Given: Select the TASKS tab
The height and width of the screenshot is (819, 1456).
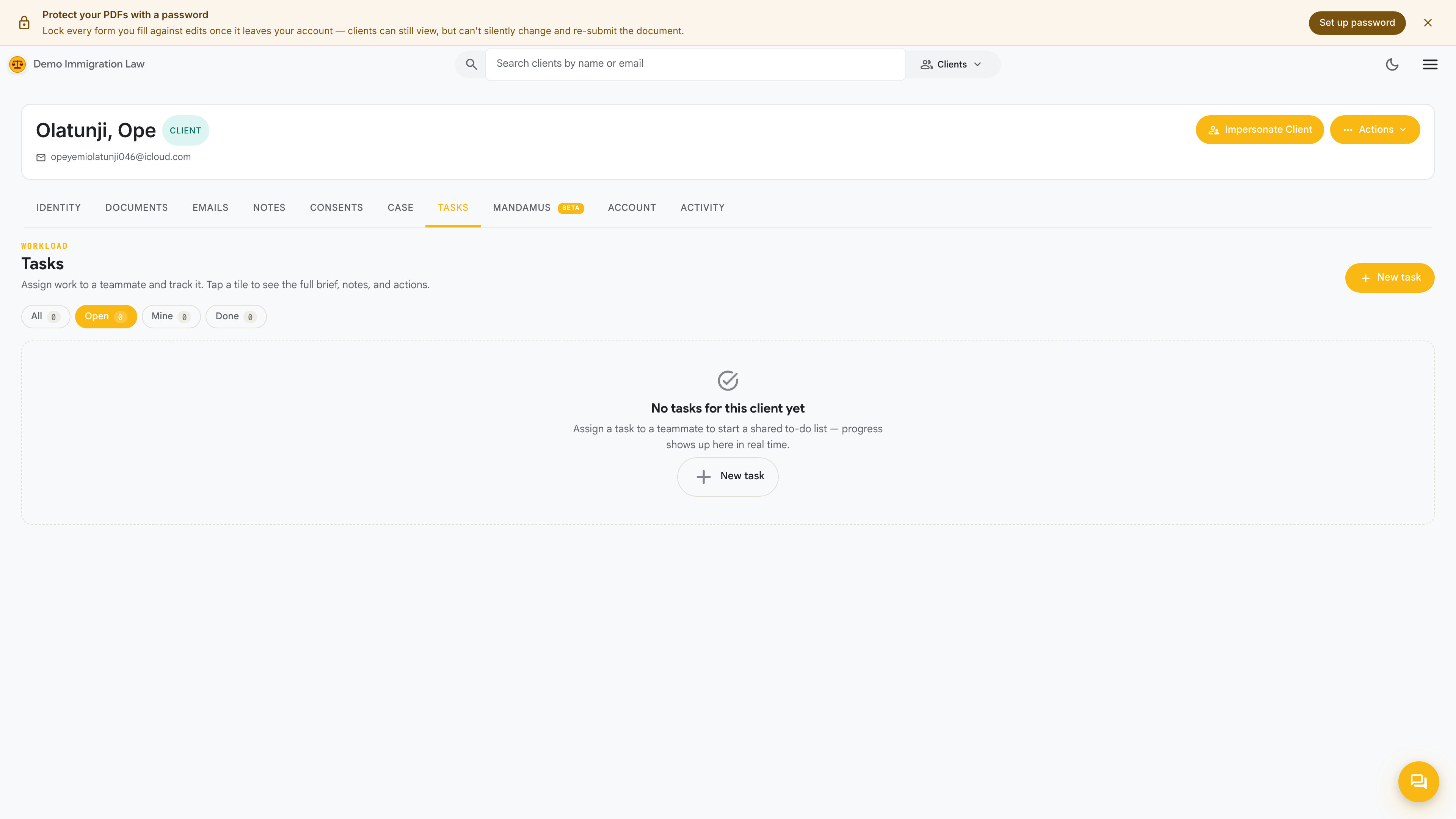Looking at the screenshot, I should 453,207.
